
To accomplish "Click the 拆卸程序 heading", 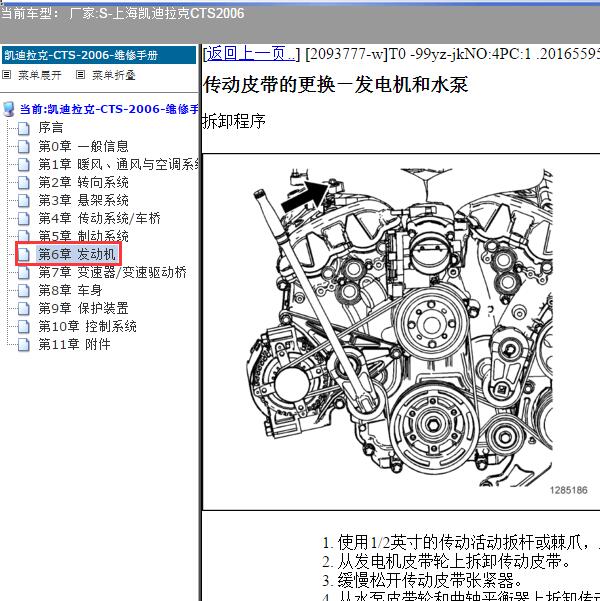I will click(234, 121).
